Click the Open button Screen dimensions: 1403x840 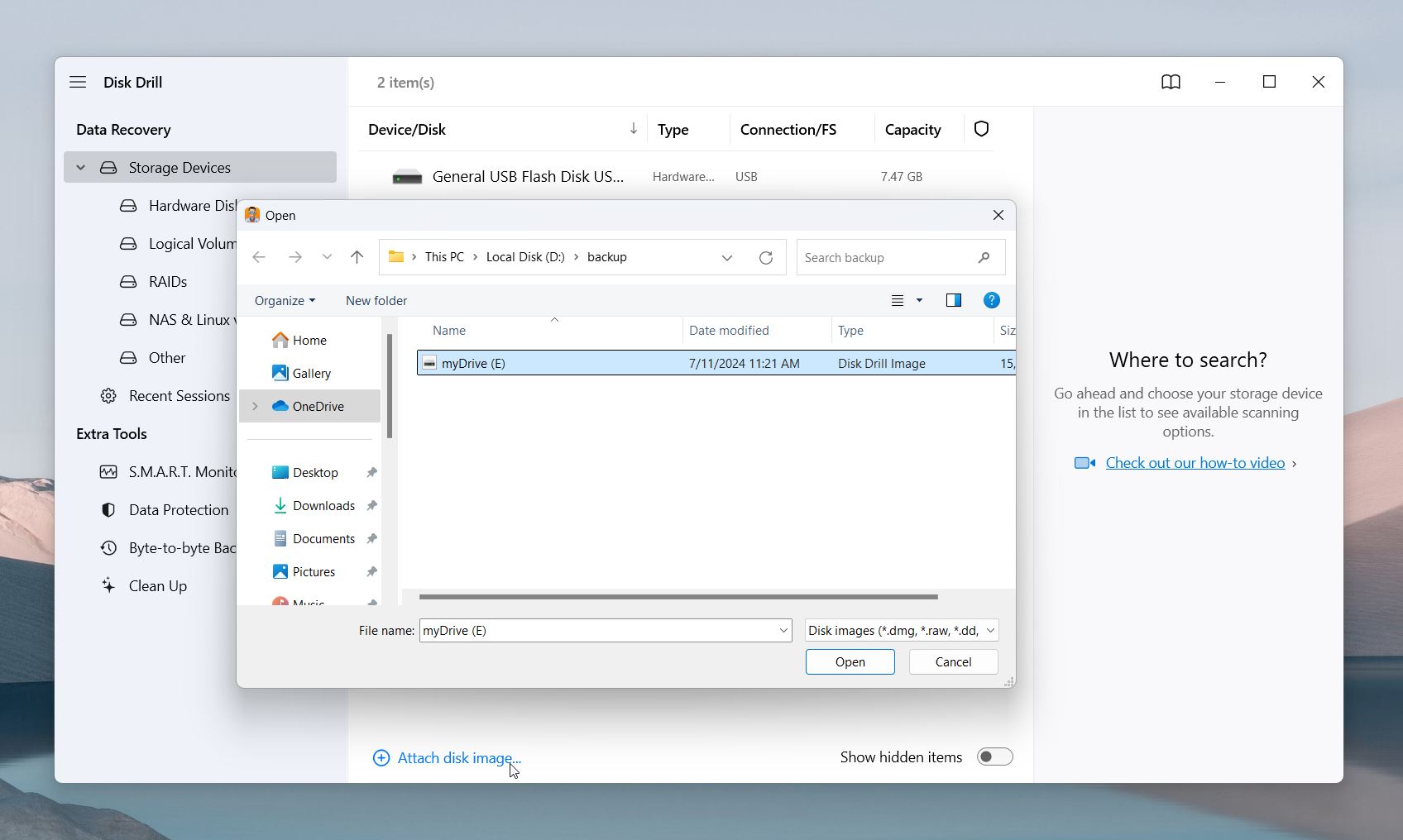pos(850,661)
